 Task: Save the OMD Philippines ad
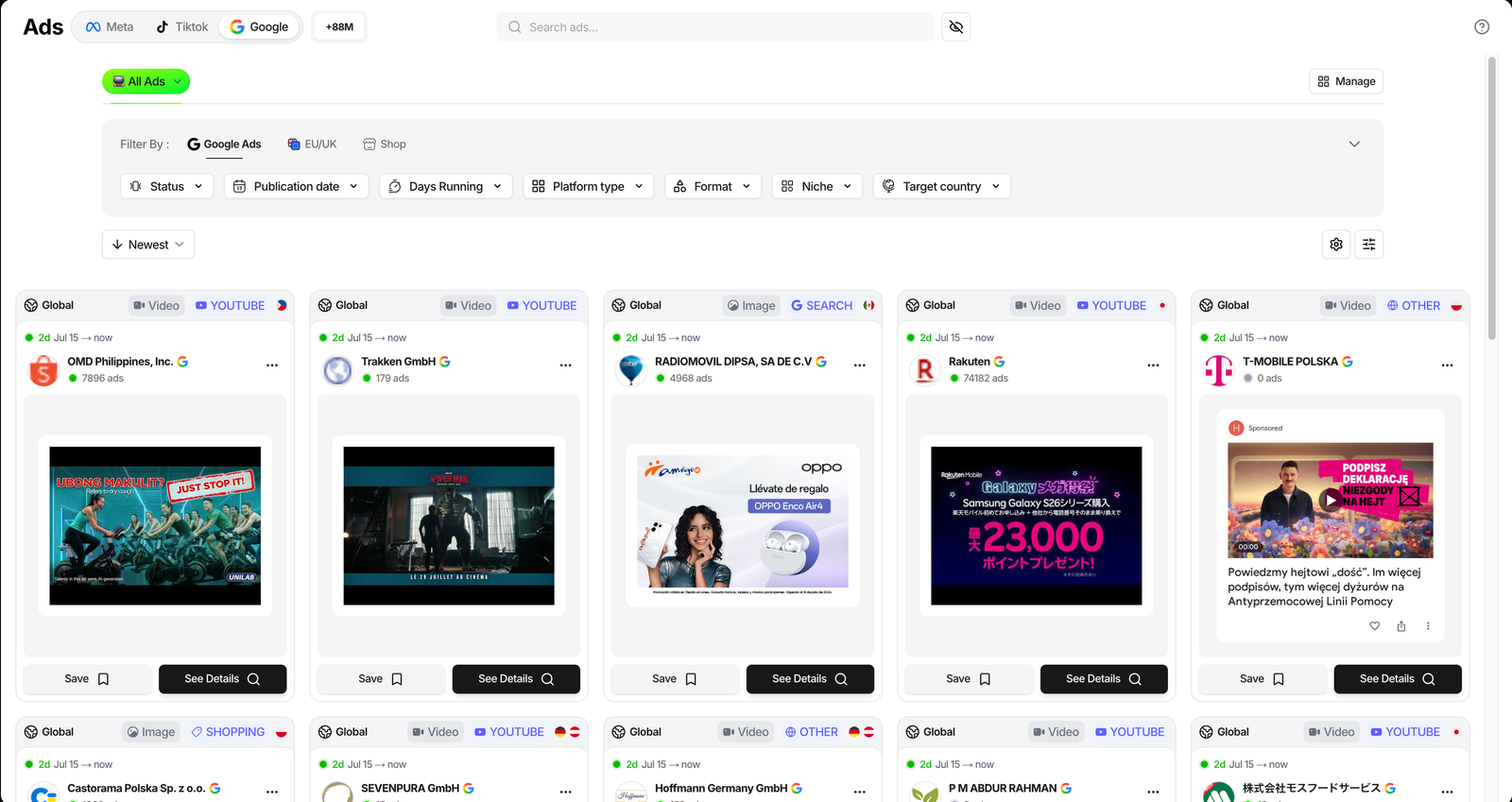(87, 679)
